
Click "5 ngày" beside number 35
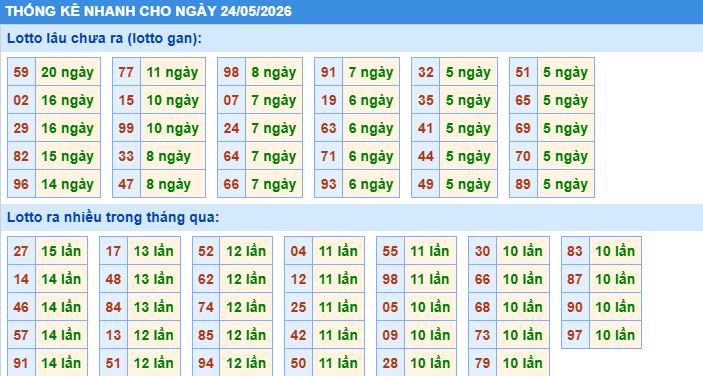[x=468, y=100]
